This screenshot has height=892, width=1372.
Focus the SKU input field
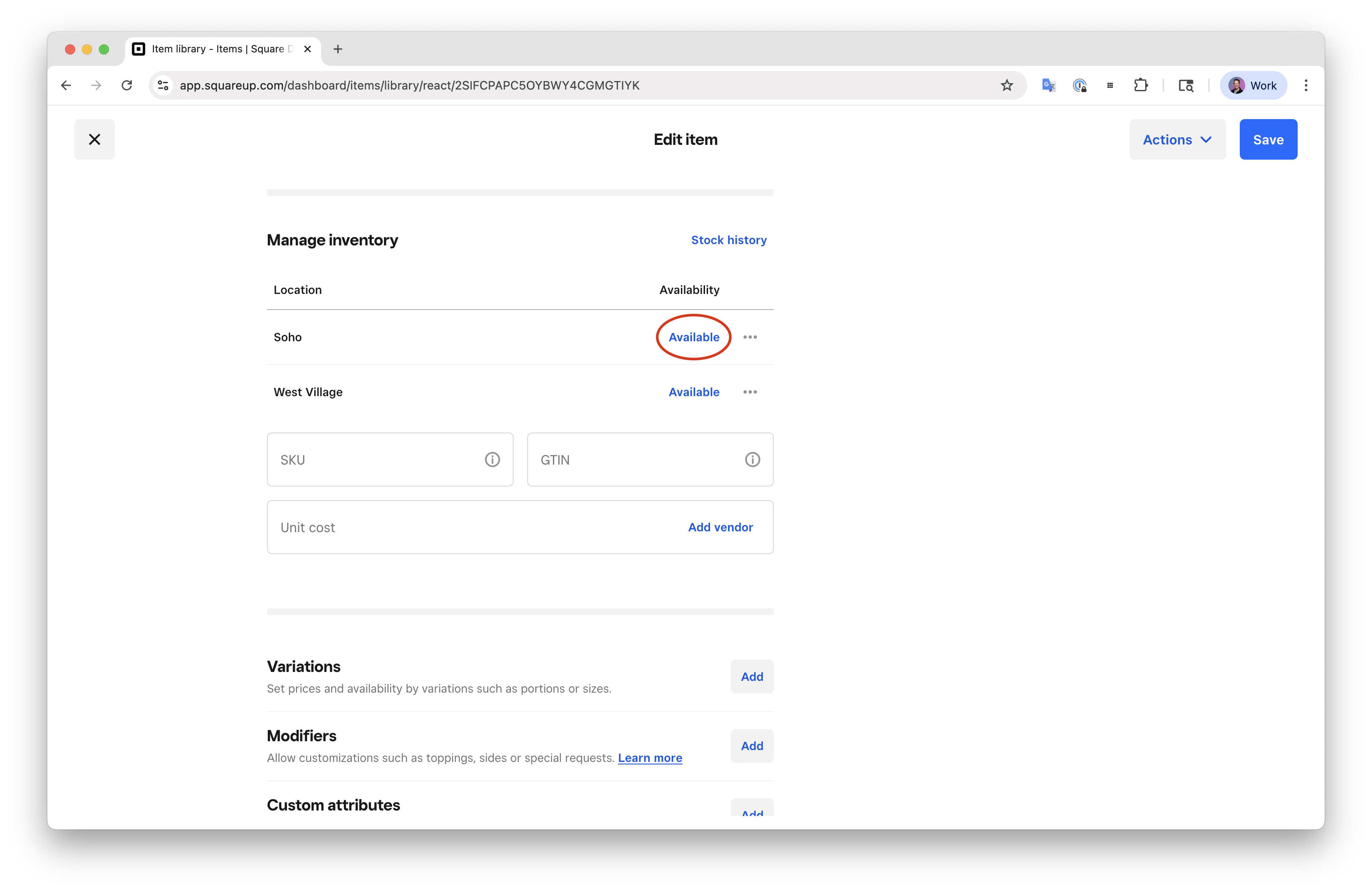coord(375,459)
